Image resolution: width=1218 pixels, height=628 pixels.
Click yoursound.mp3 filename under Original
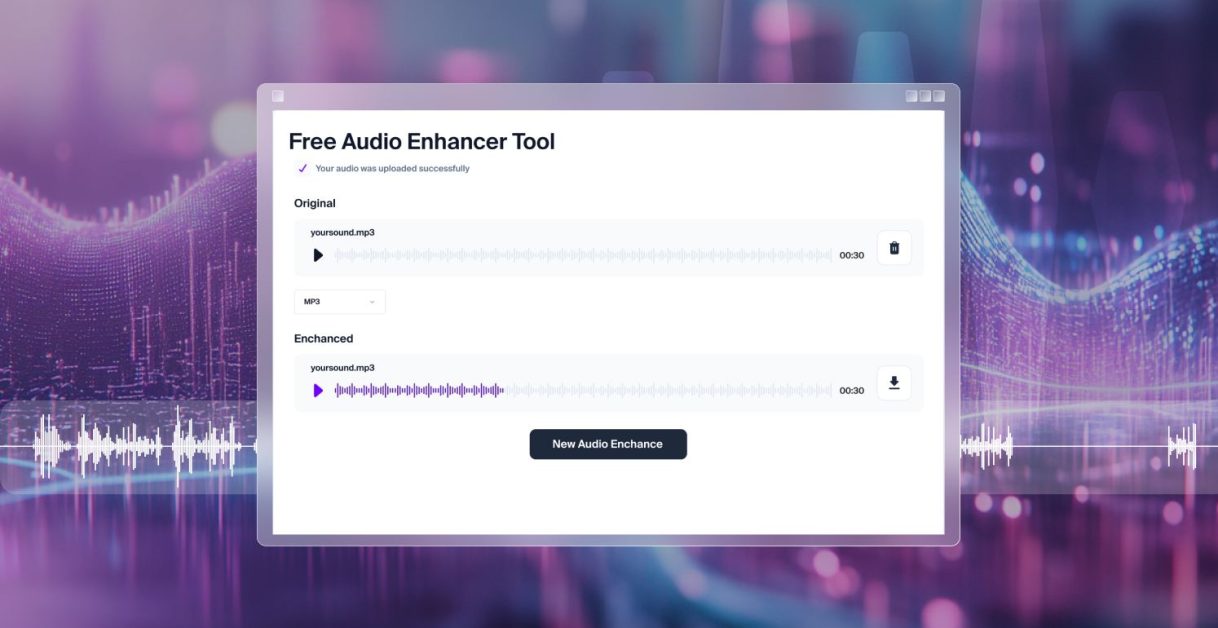pyautogui.click(x=342, y=233)
